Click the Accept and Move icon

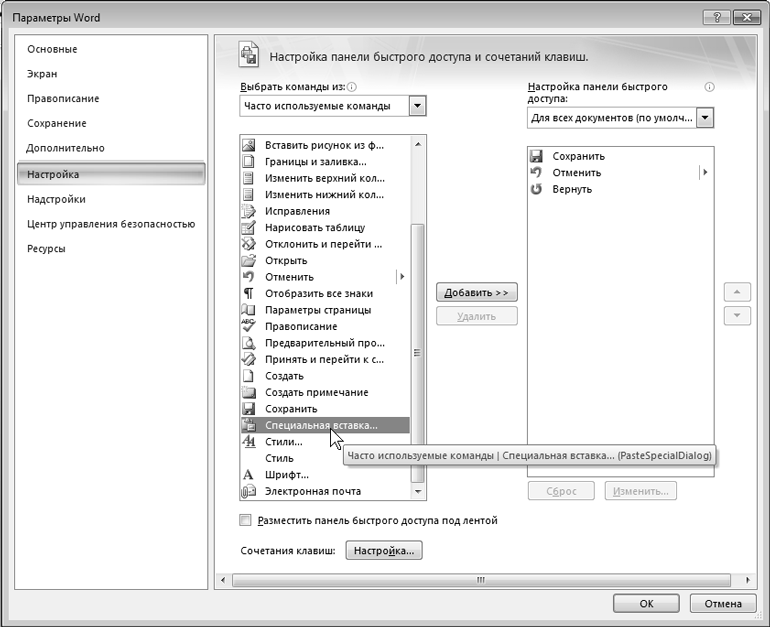point(249,359)
